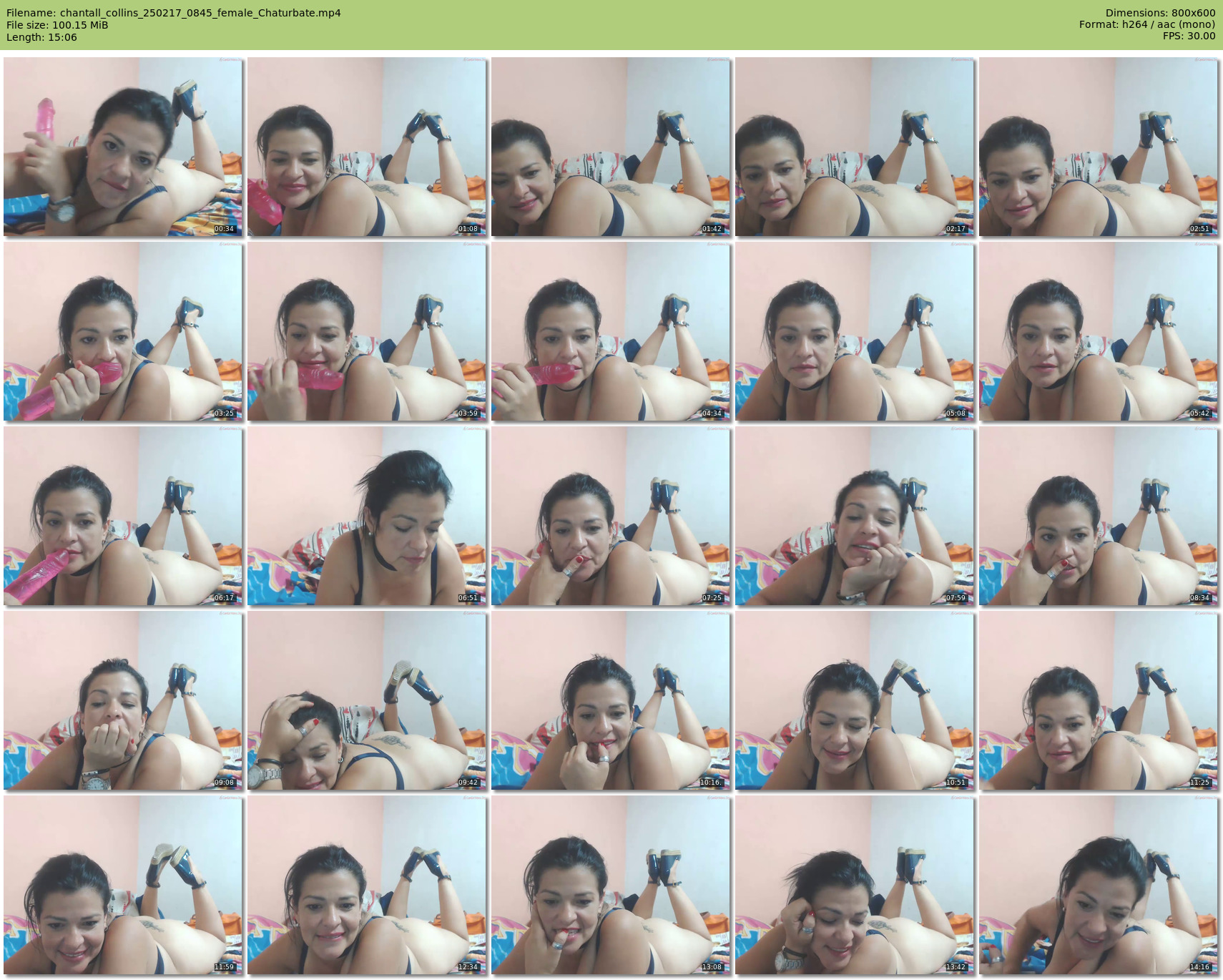The width and height of the screenshot is (1223, 980).
Task: Click the thumbnail stamped 08:34
Action: click(1099, 516)
